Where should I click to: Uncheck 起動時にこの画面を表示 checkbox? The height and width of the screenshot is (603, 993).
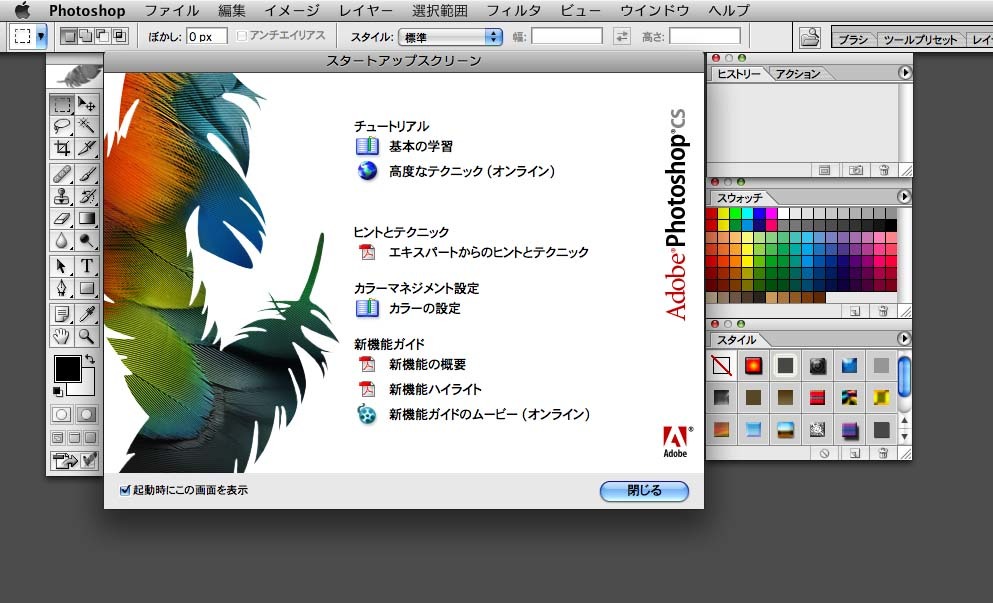[x=125, y=490]
